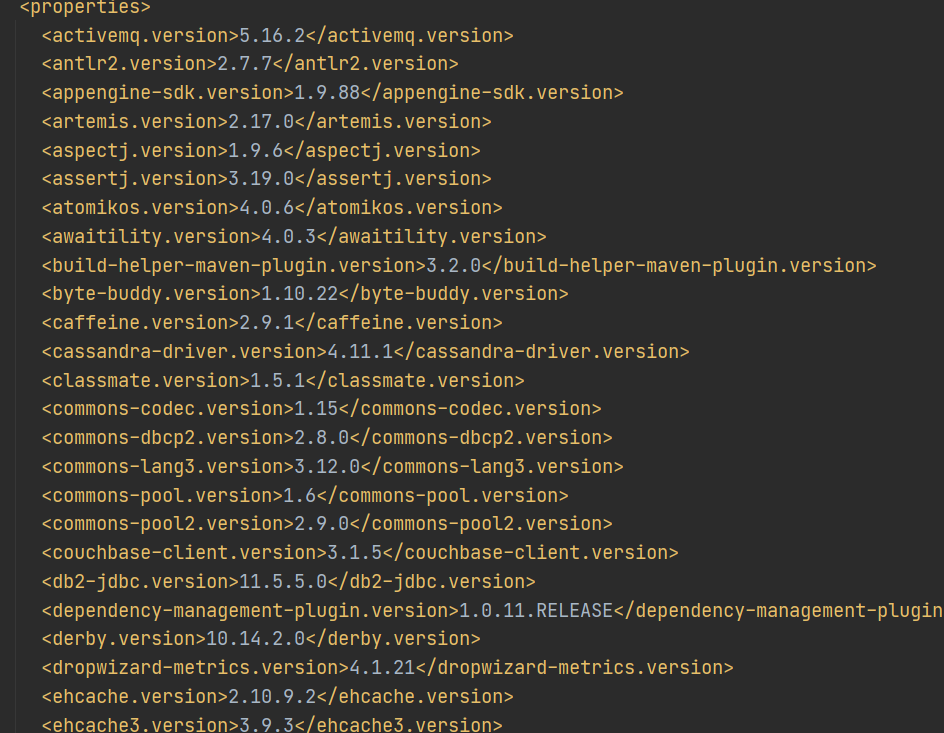Click the commons-codec version value 1.15

(x=316, y=409)
